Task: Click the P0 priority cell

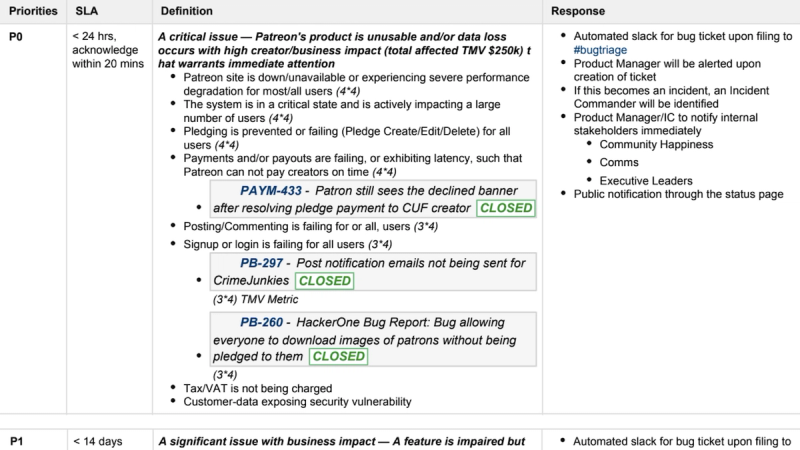Action: (x=16, y=37)
